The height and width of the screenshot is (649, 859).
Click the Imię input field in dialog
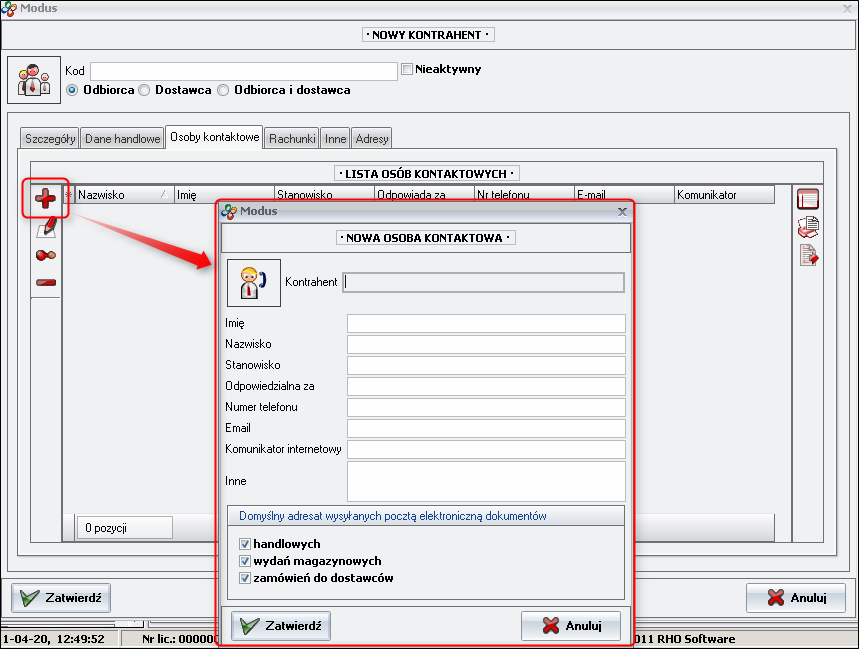pyautogui.click(x=486, y=323)
